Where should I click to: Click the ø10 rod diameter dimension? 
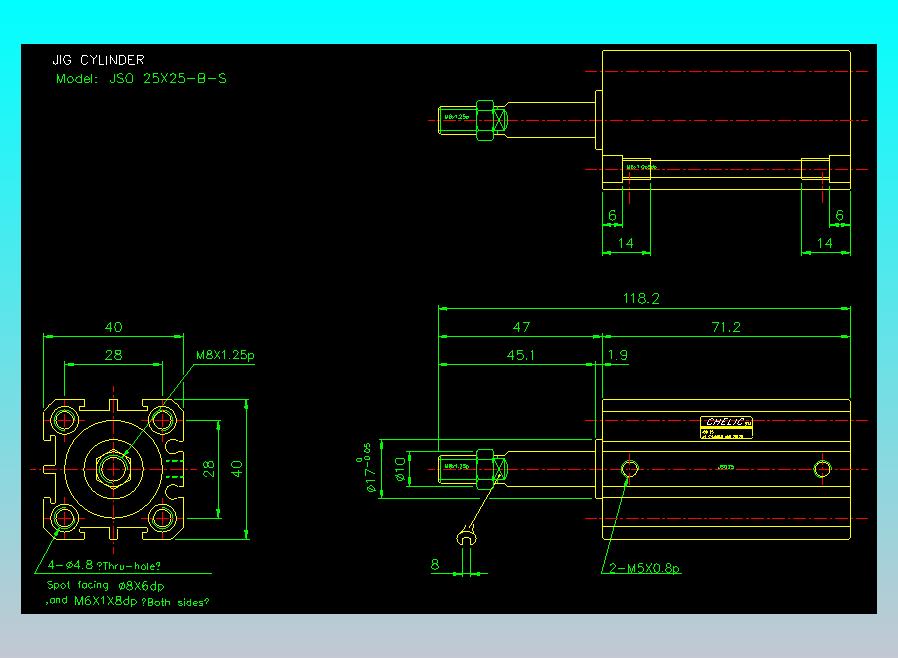coord(401,468)
